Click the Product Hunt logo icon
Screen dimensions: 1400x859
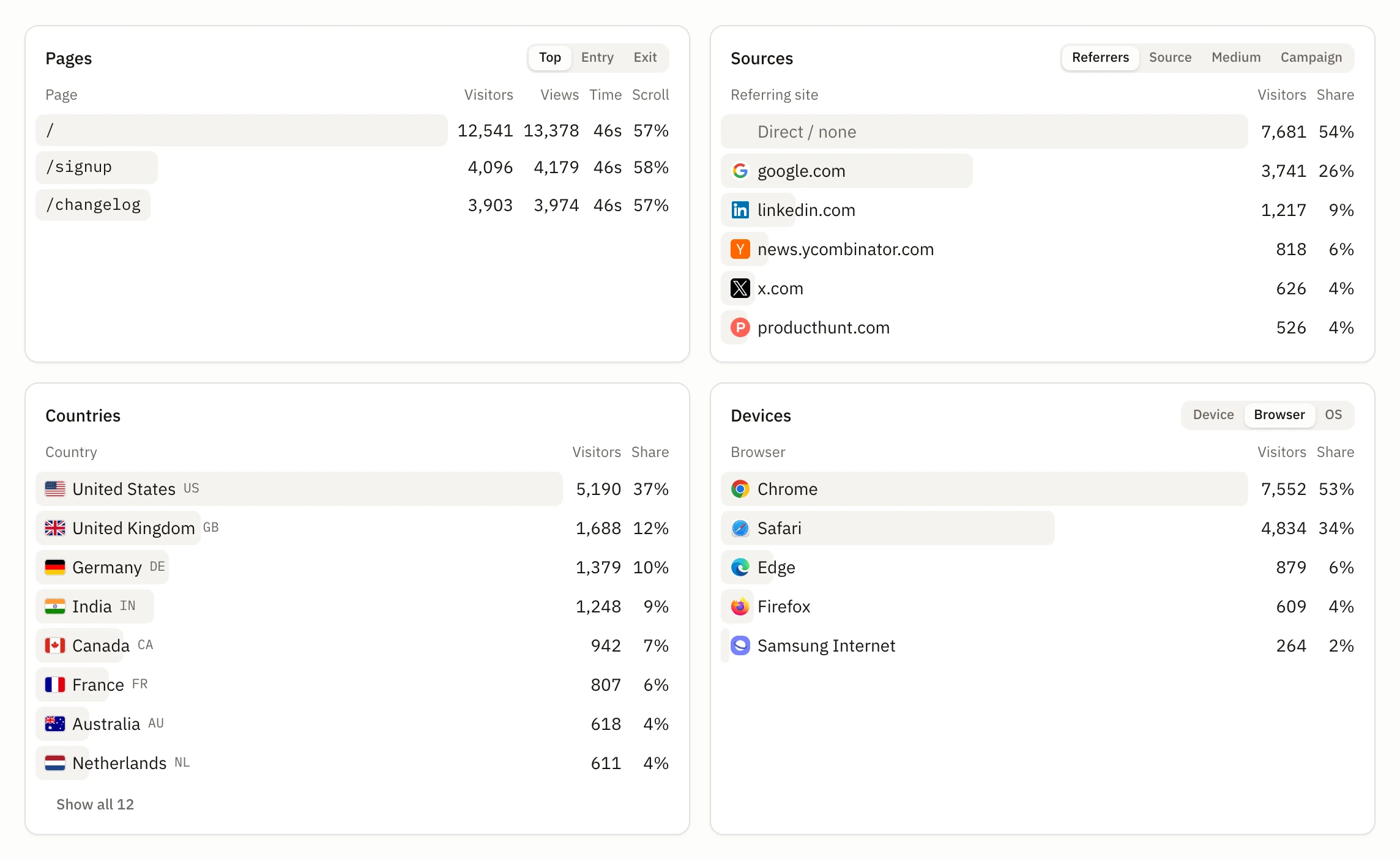(740, 327)
